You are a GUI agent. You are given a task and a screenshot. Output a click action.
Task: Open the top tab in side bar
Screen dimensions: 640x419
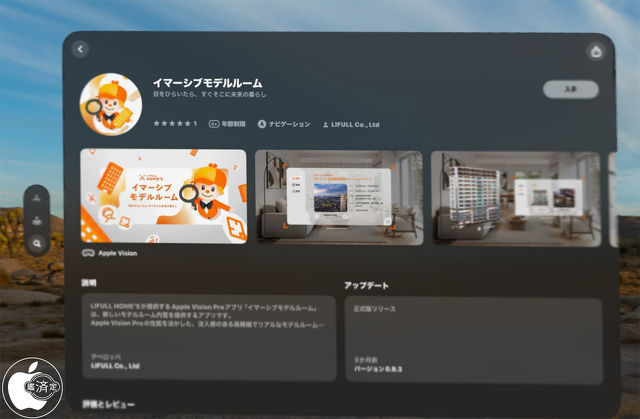pyautogui.click(x=36, y=198)
